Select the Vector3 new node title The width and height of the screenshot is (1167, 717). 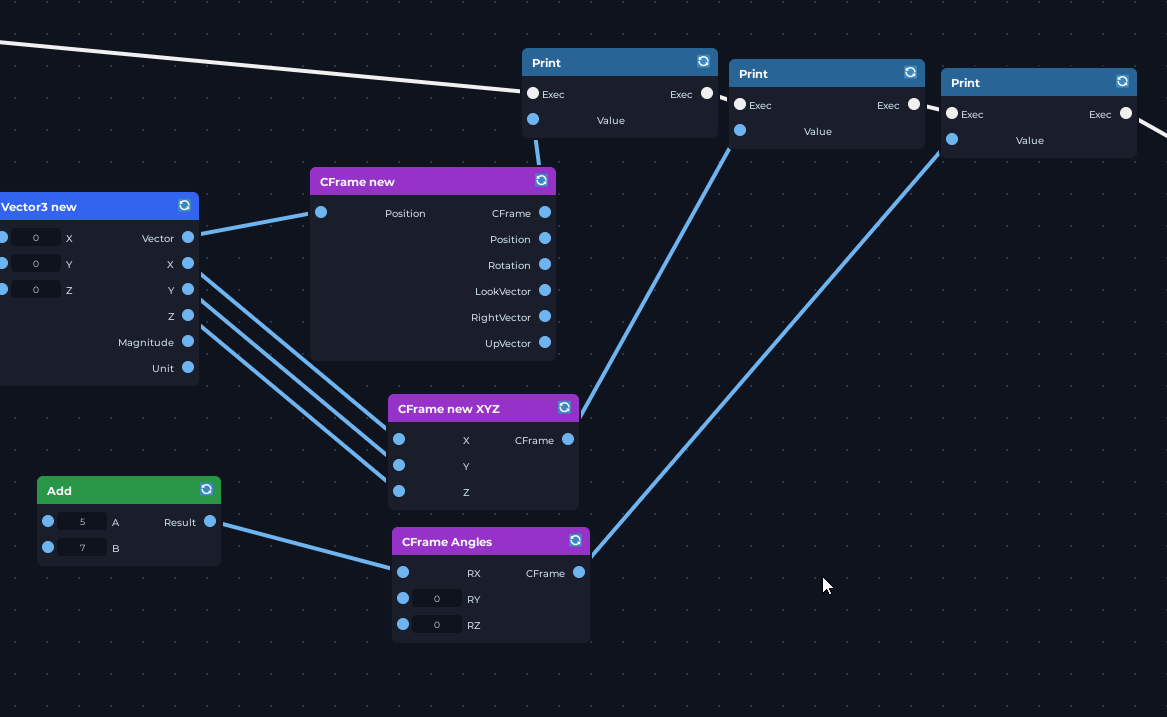(39, 207)
